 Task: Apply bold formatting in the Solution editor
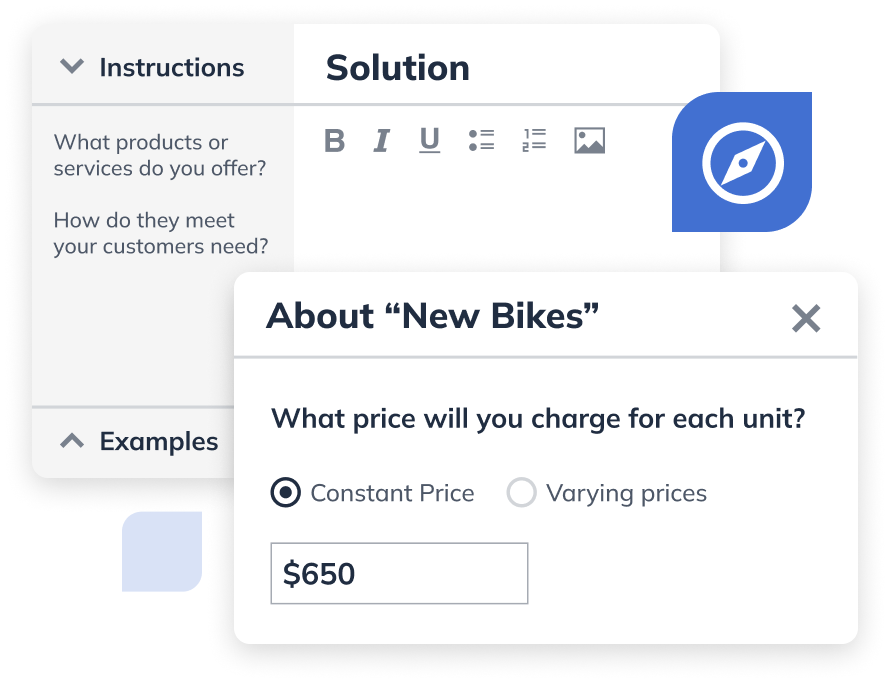click(335, 140)
